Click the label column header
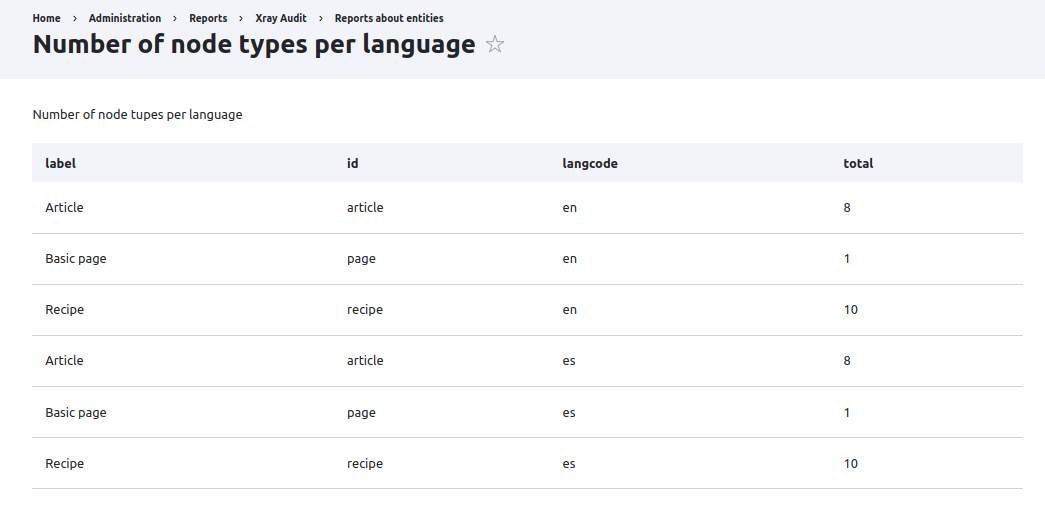Screen dimensions: 1045x521 pos(61,163)
